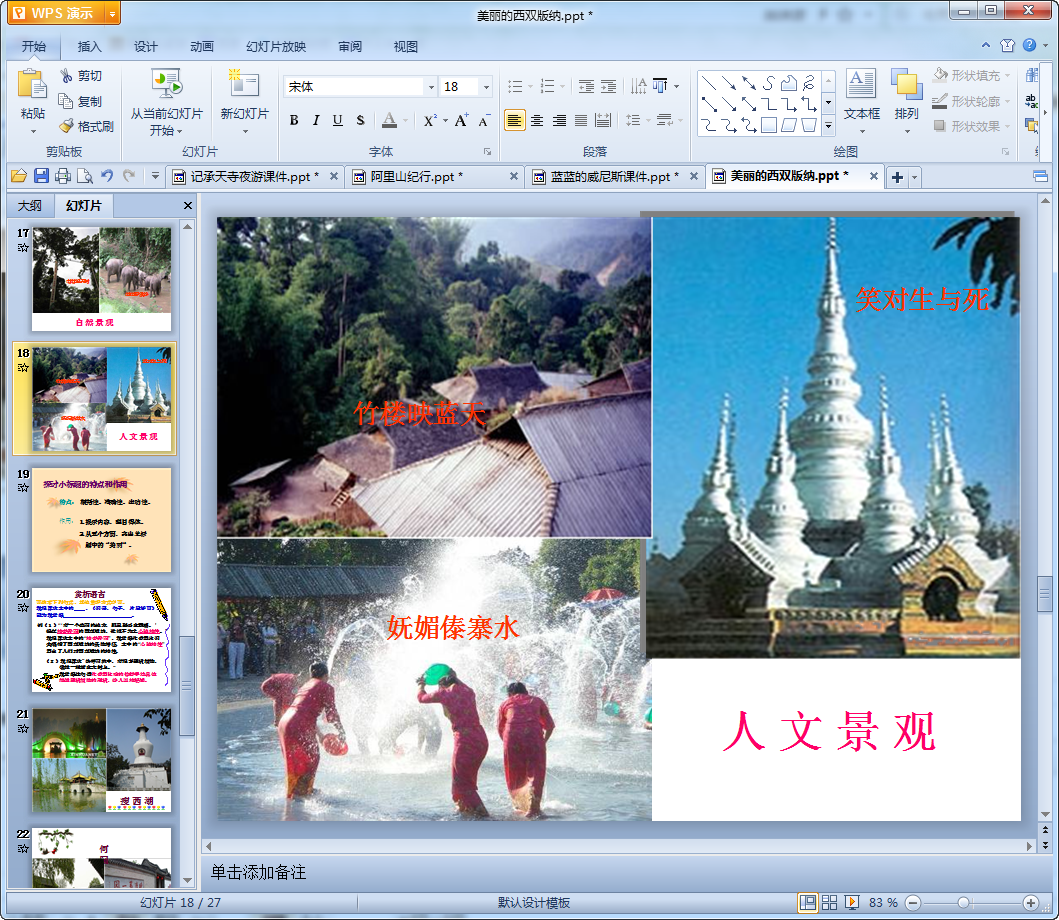
Task: Decrease font size with A- icon
Action: tap(484, 120)
